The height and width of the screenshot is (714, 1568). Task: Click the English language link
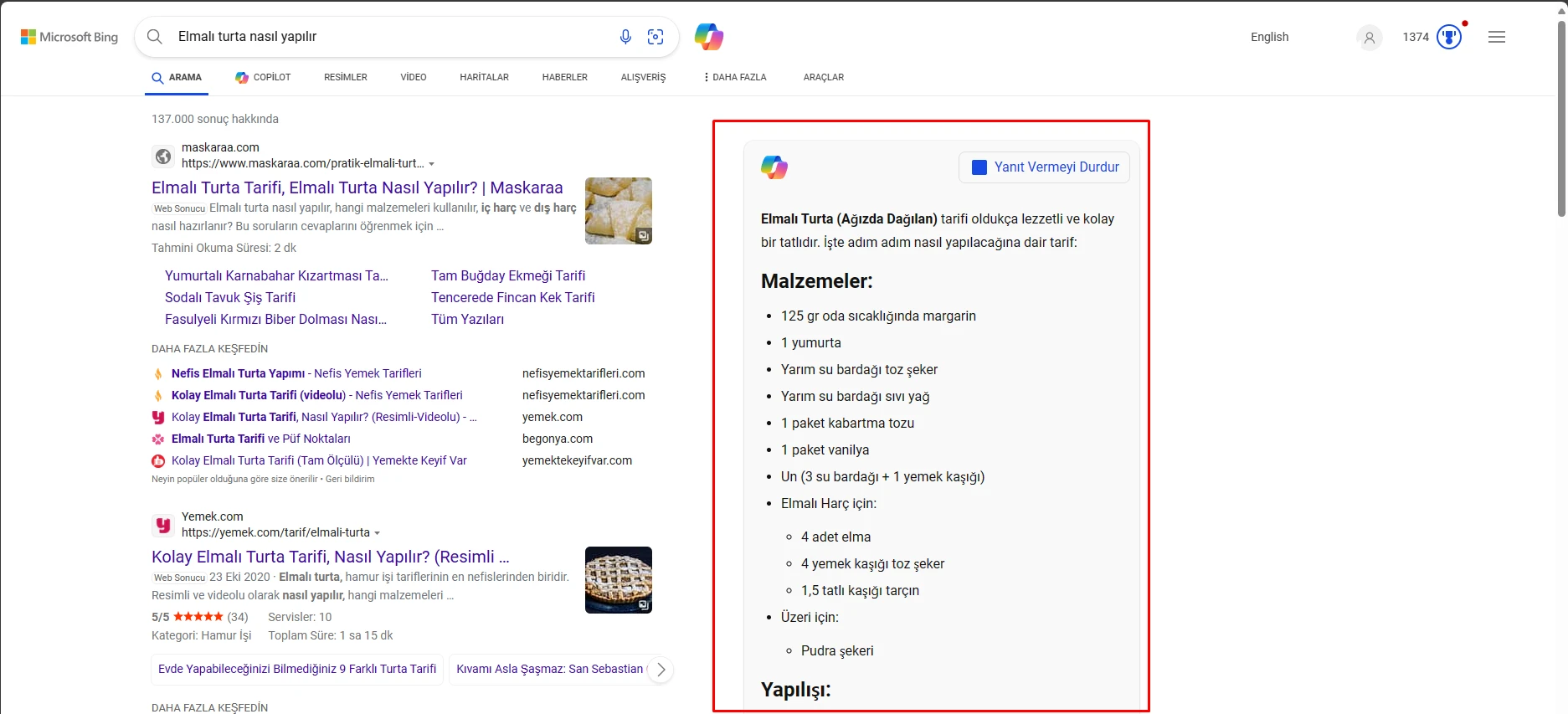(x=1269, y=37)
